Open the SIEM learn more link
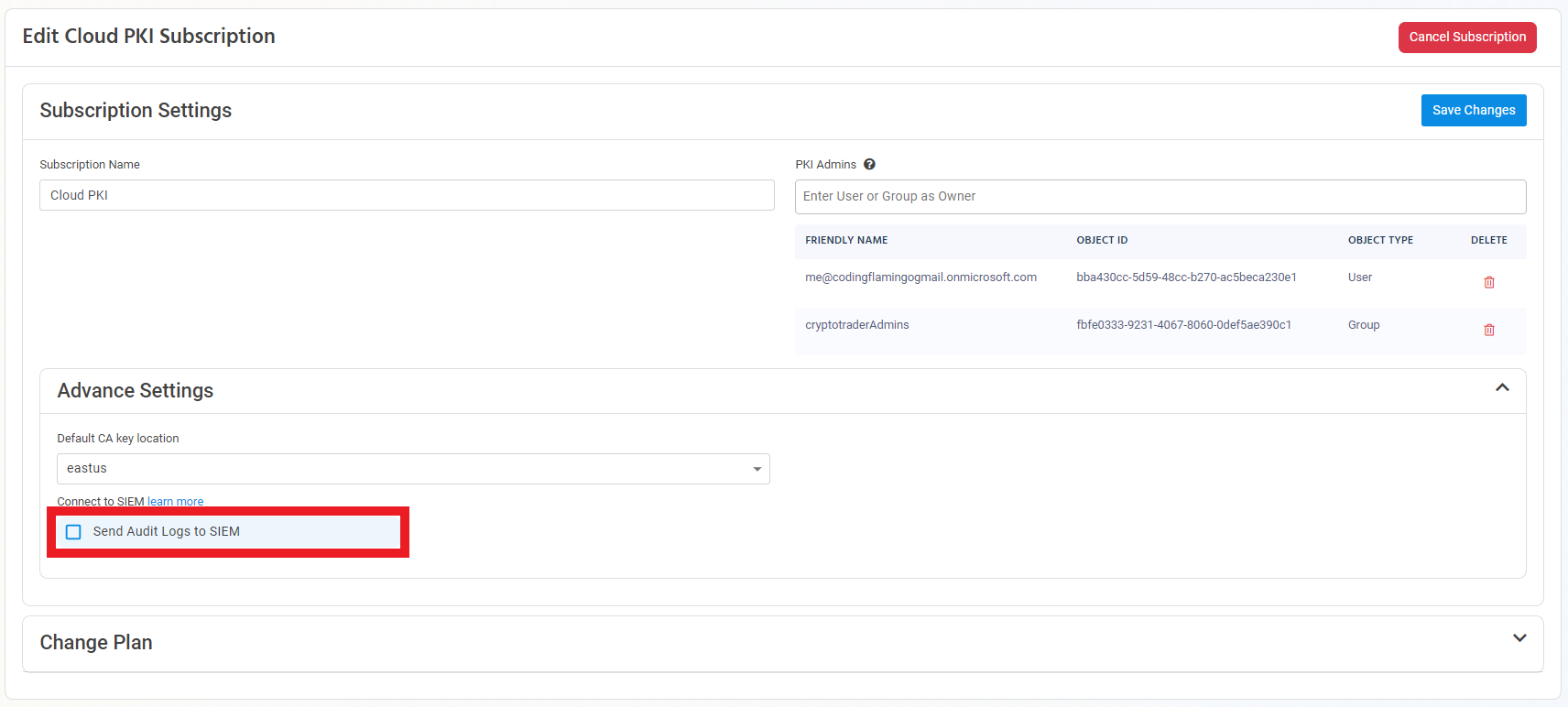This screenshot has width=1568, height=707. pyautogui.click(x=176, y=502)
